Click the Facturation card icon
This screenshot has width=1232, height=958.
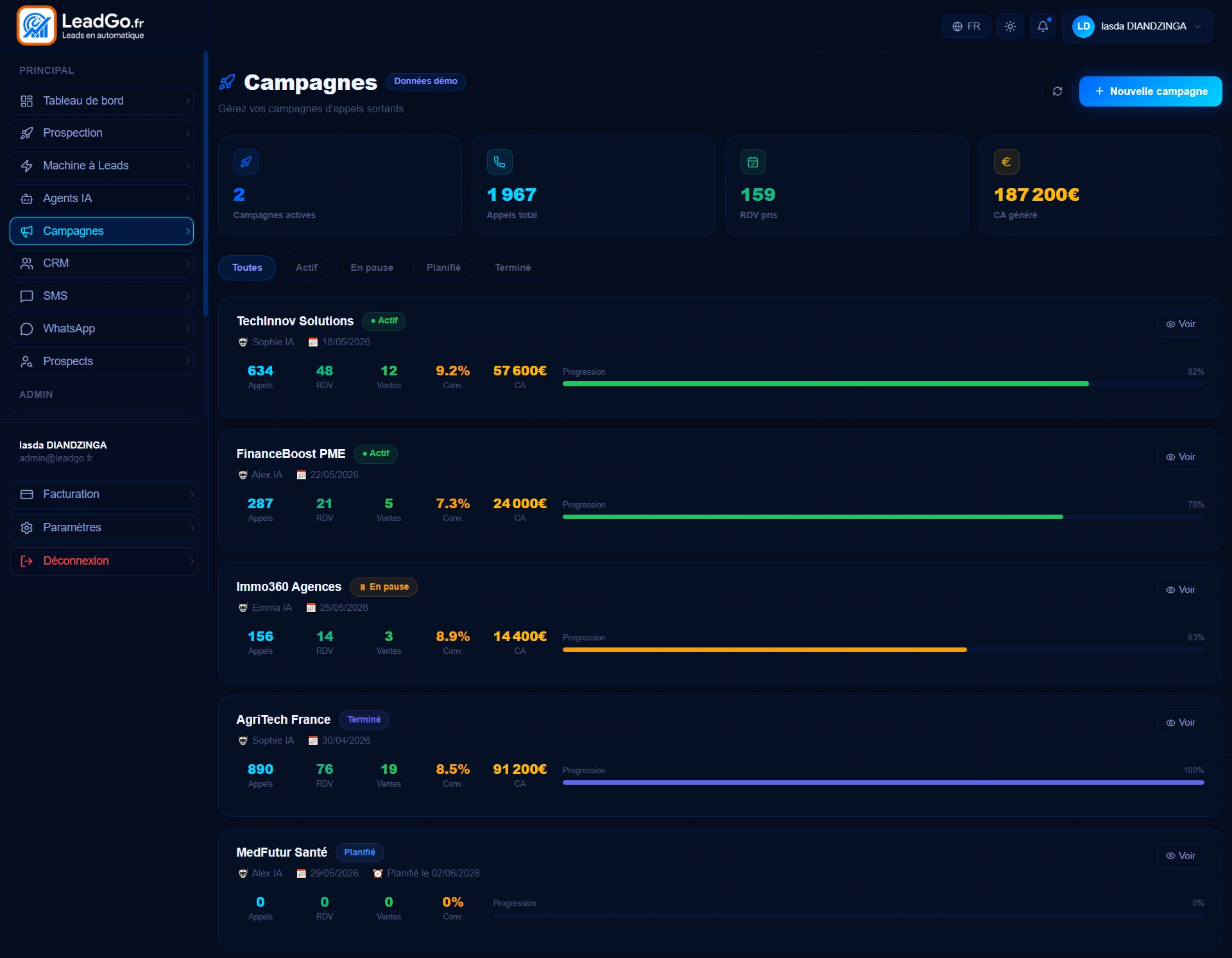pyautogui.click(x=27, y=495)
